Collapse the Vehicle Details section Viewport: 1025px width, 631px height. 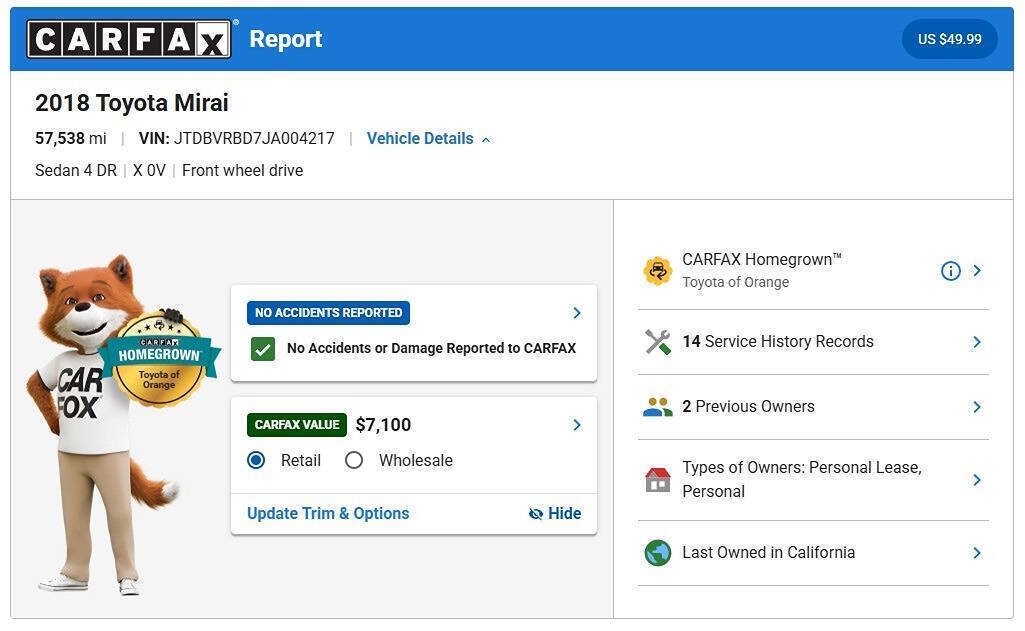(x=428, y=139)
